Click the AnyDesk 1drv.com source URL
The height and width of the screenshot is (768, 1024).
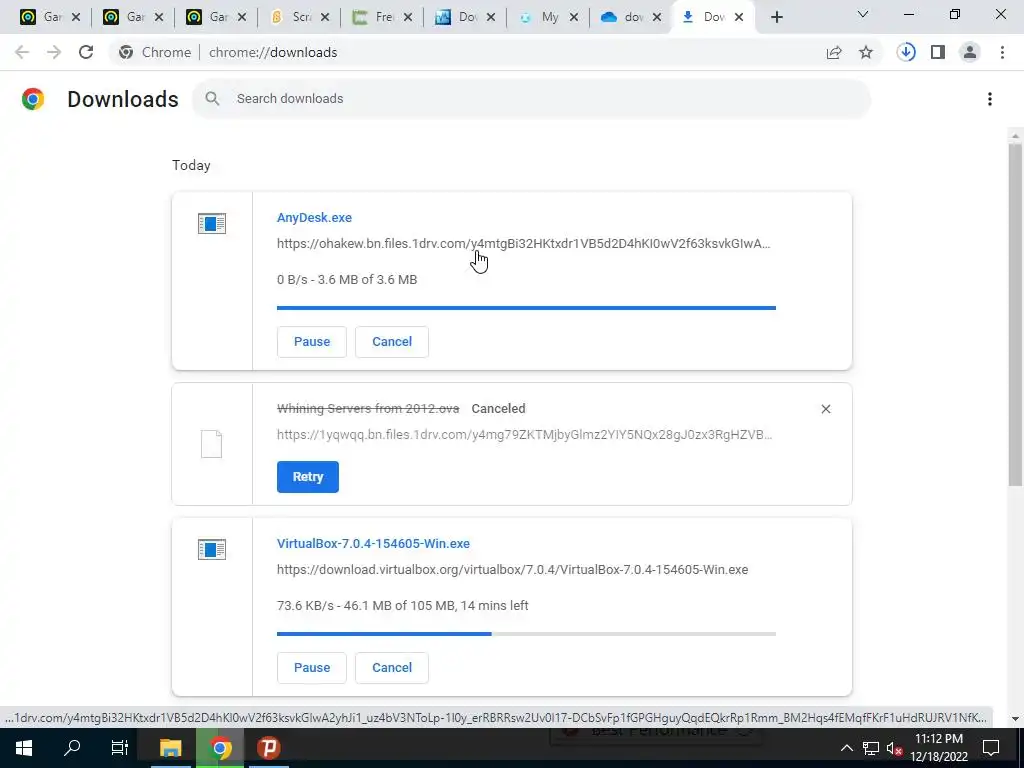click(x=523, y=244)
